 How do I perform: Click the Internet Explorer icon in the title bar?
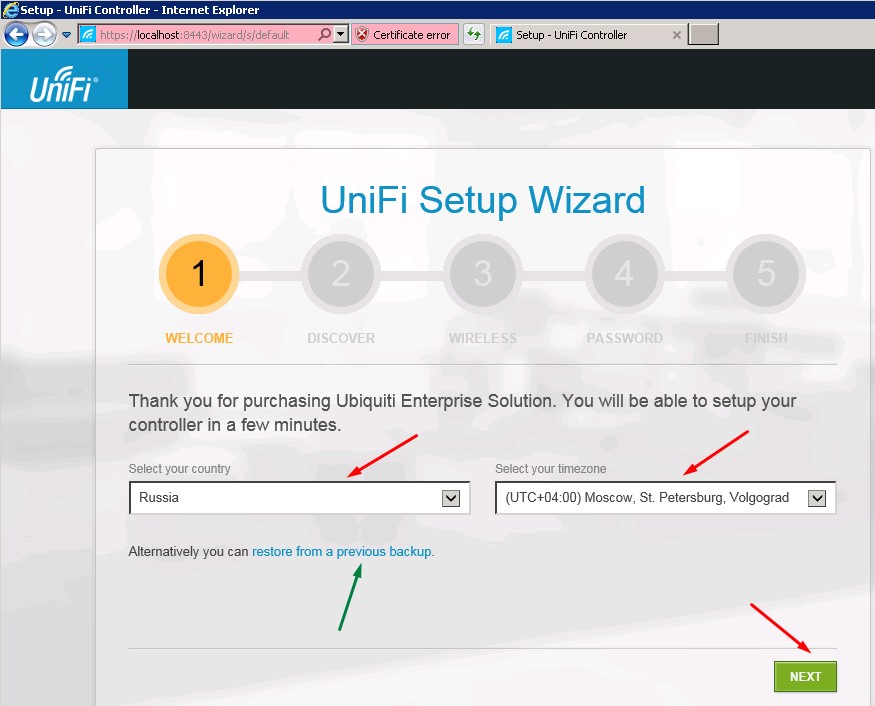coord(9,9)
